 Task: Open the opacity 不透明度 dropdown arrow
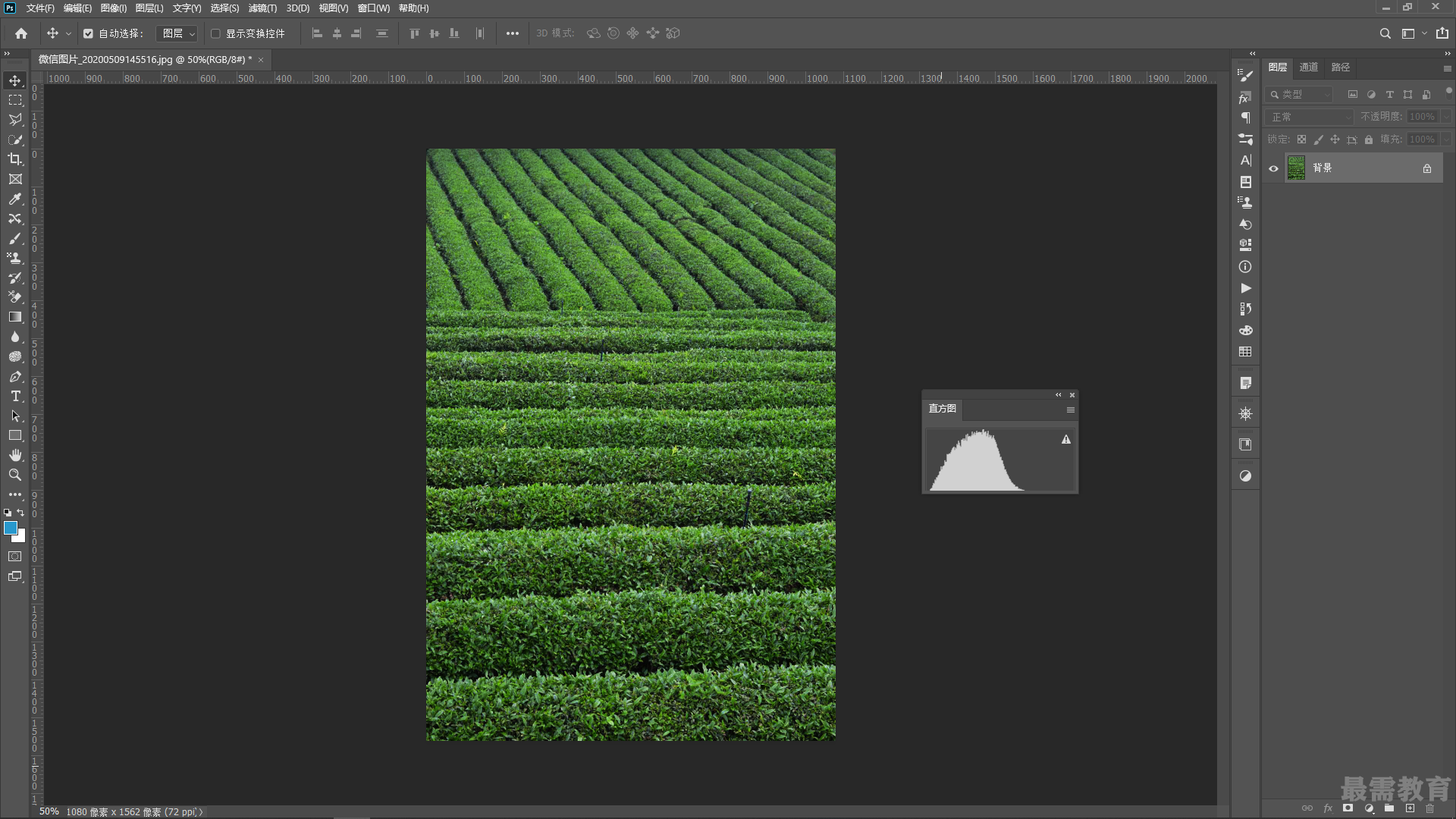click(x=1446, y=117)
